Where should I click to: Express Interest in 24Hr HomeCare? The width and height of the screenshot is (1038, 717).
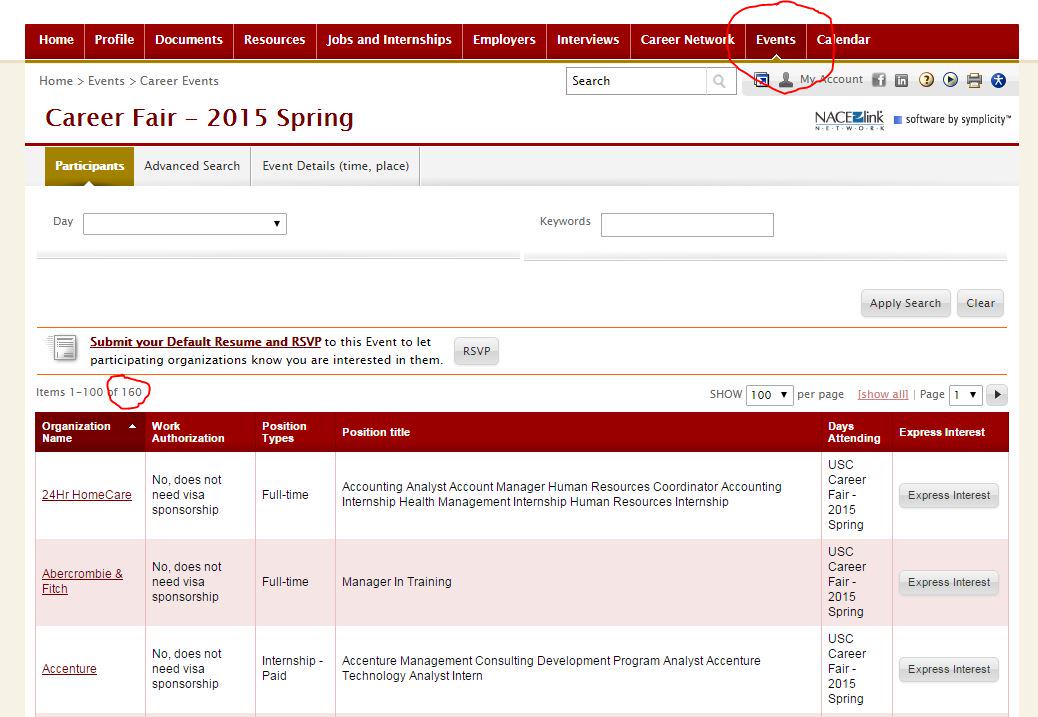949,495
